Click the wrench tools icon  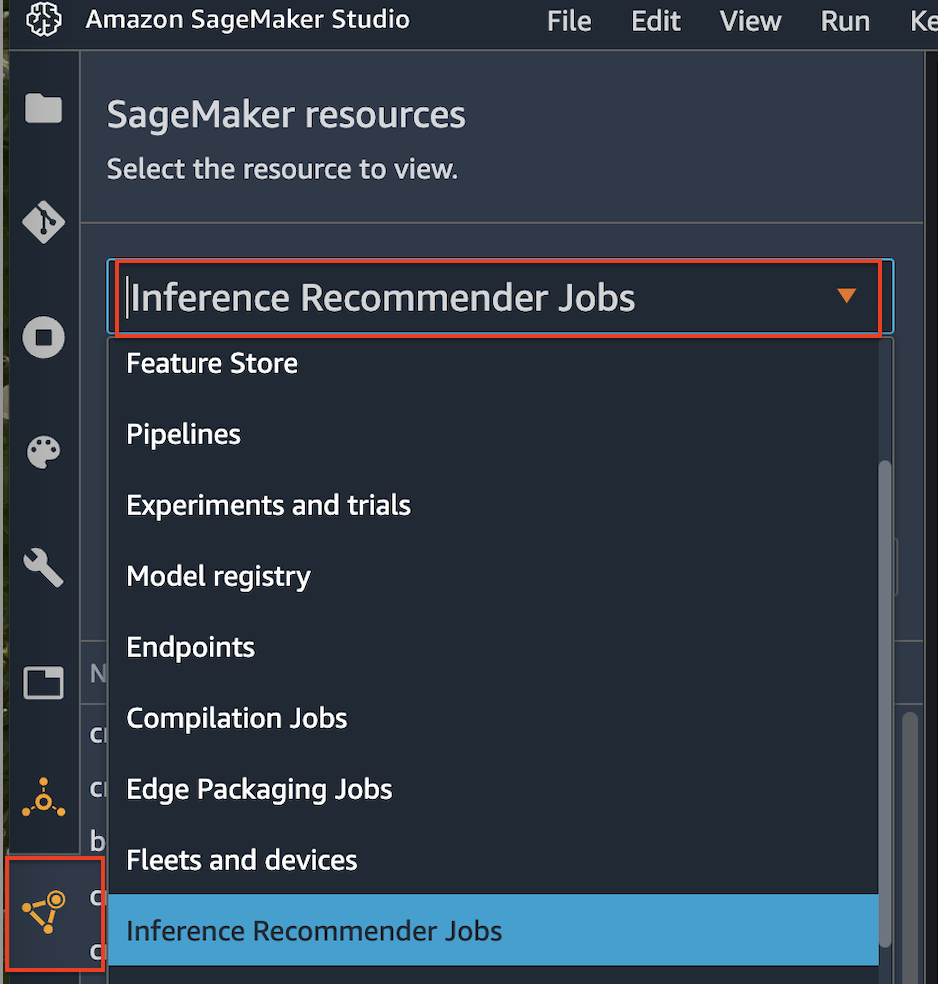click(43, 568)
